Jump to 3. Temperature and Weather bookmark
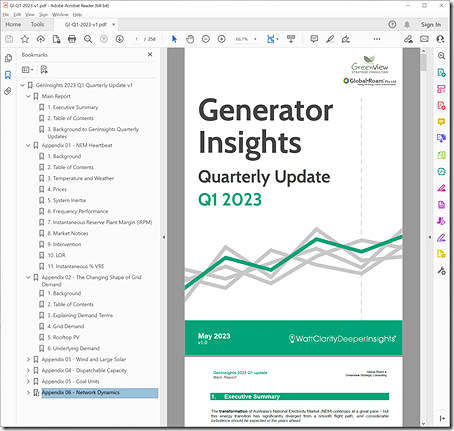The width and height of the screenshot is (454, 431). pos(81,178)
